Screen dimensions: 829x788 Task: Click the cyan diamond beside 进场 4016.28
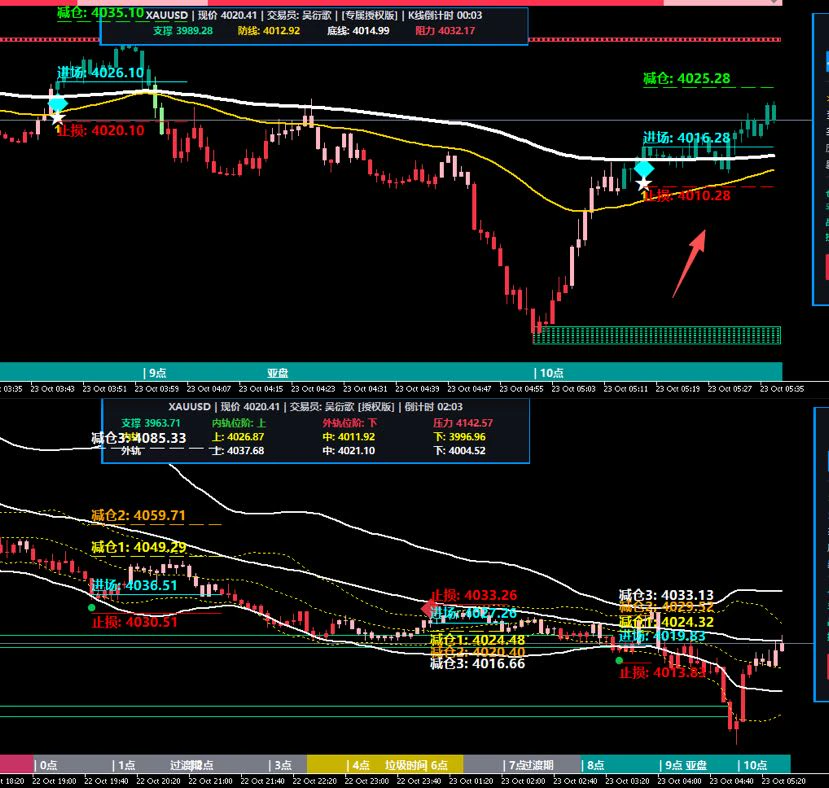643,169
